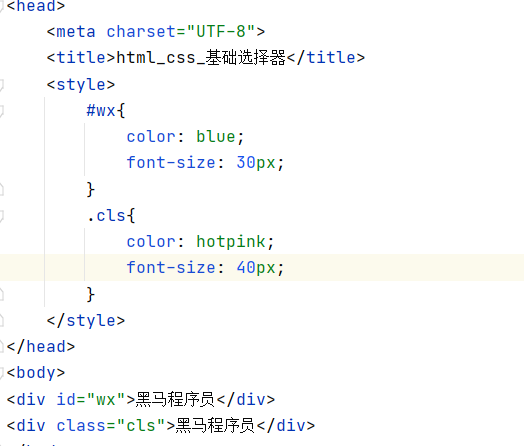The image size is (524, 446).
Task: Click the opening <head> tag
Action: pos(36,6)
